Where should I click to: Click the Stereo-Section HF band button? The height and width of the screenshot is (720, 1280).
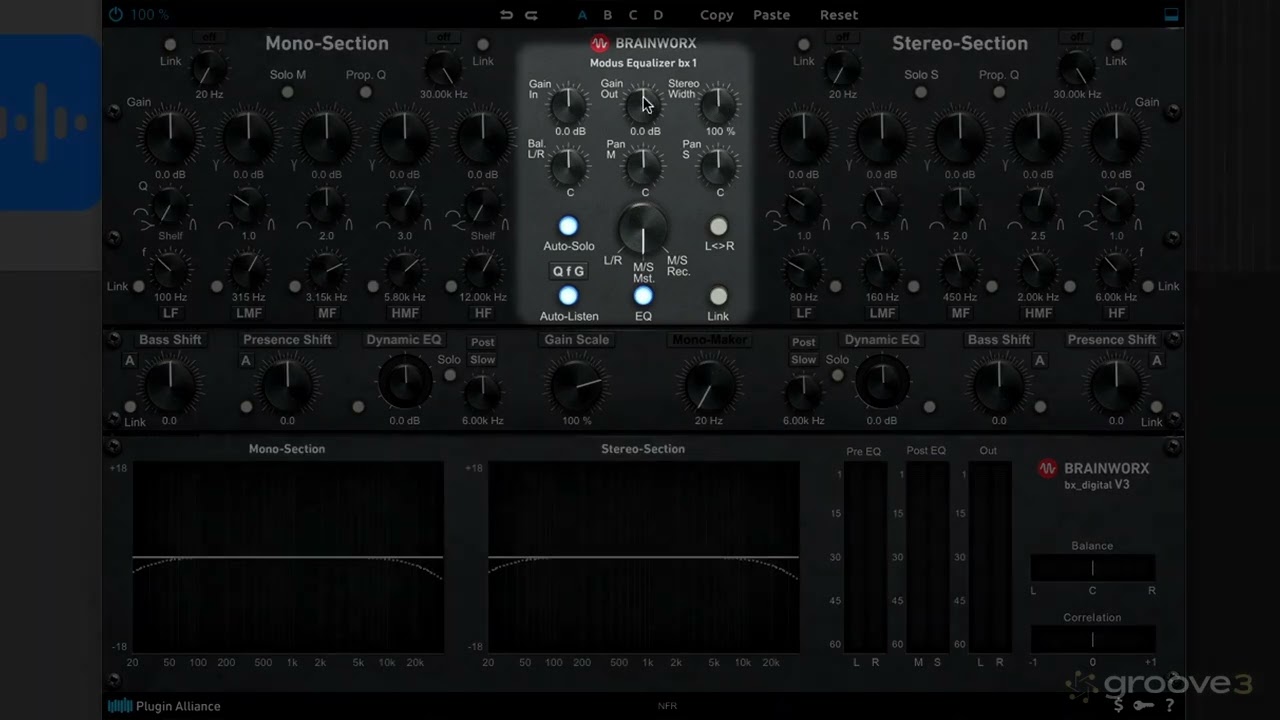1117,313
